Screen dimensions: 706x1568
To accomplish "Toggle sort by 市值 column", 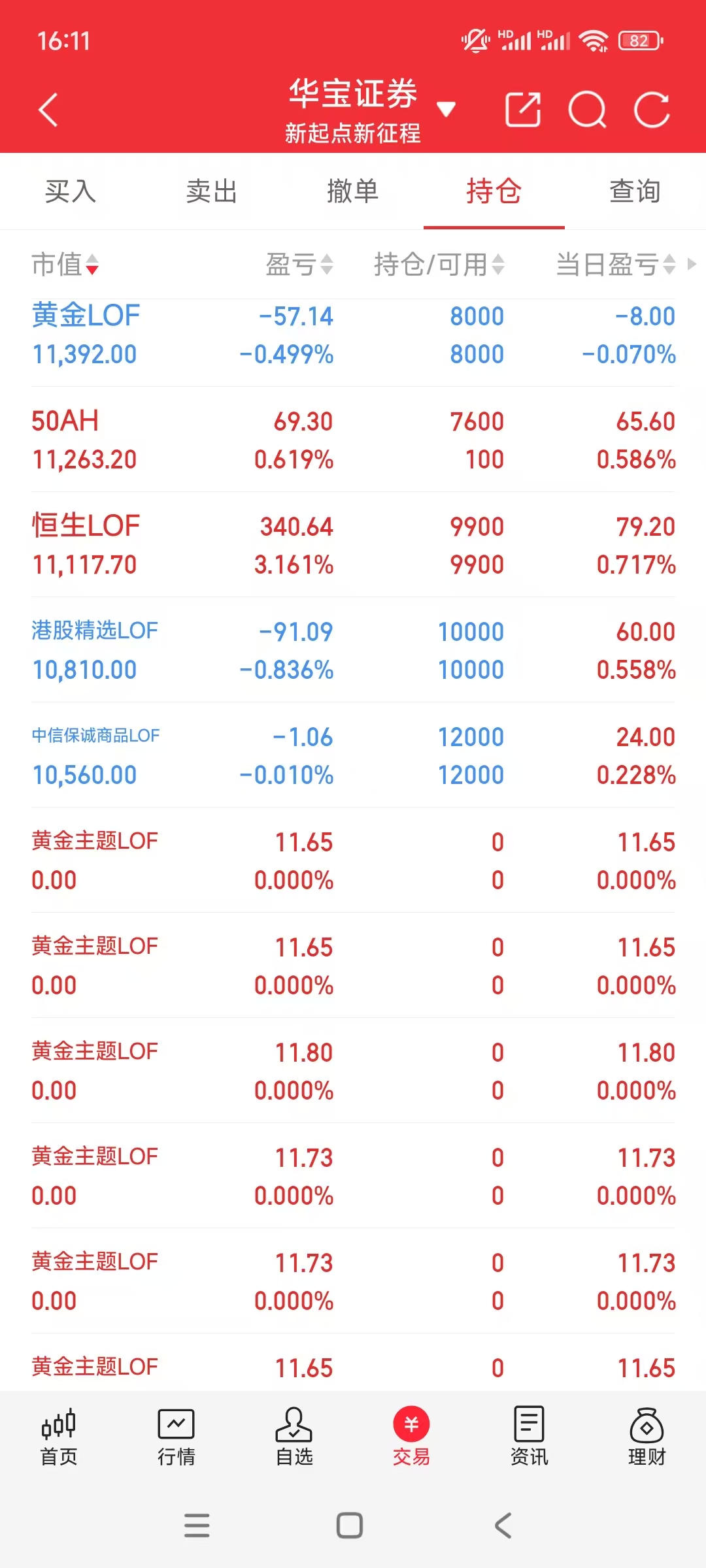I will pos(65,265).
